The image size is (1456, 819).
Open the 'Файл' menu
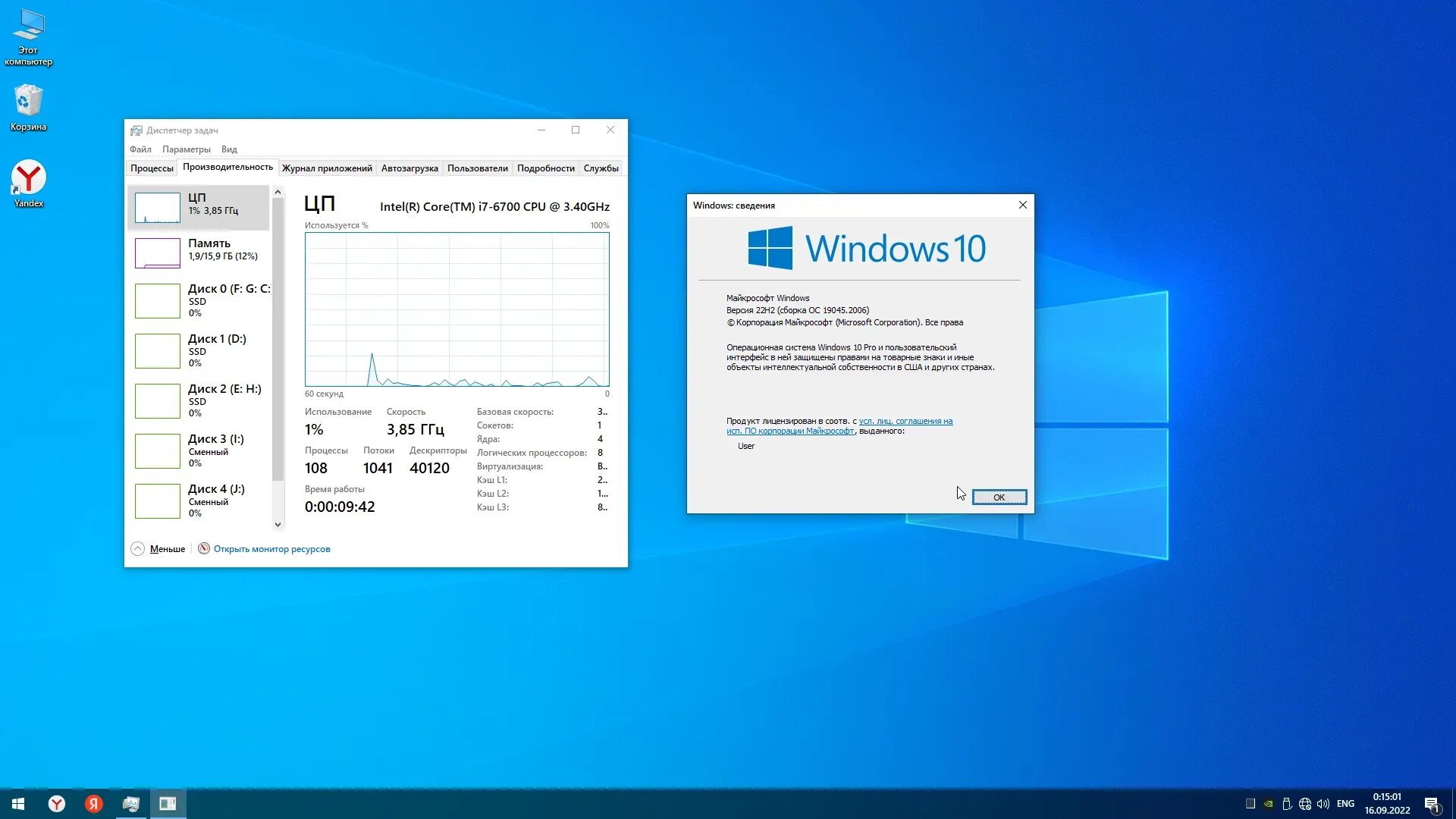coord(140,149)
